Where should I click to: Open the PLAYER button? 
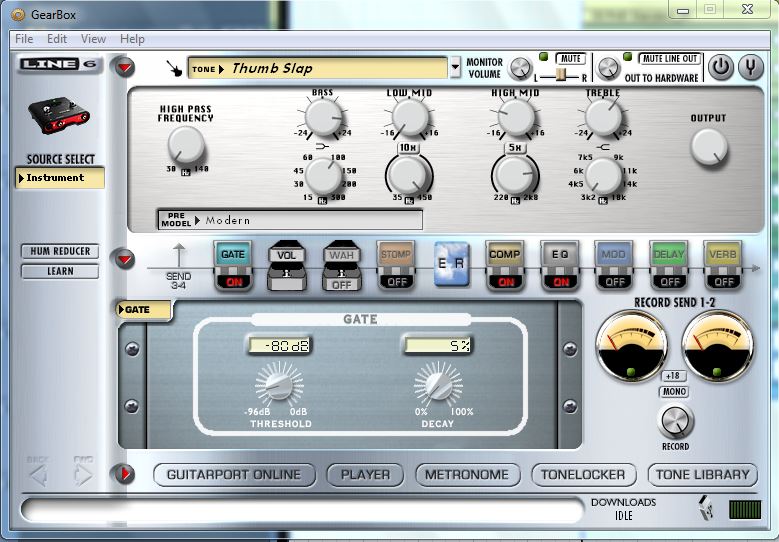365,475
